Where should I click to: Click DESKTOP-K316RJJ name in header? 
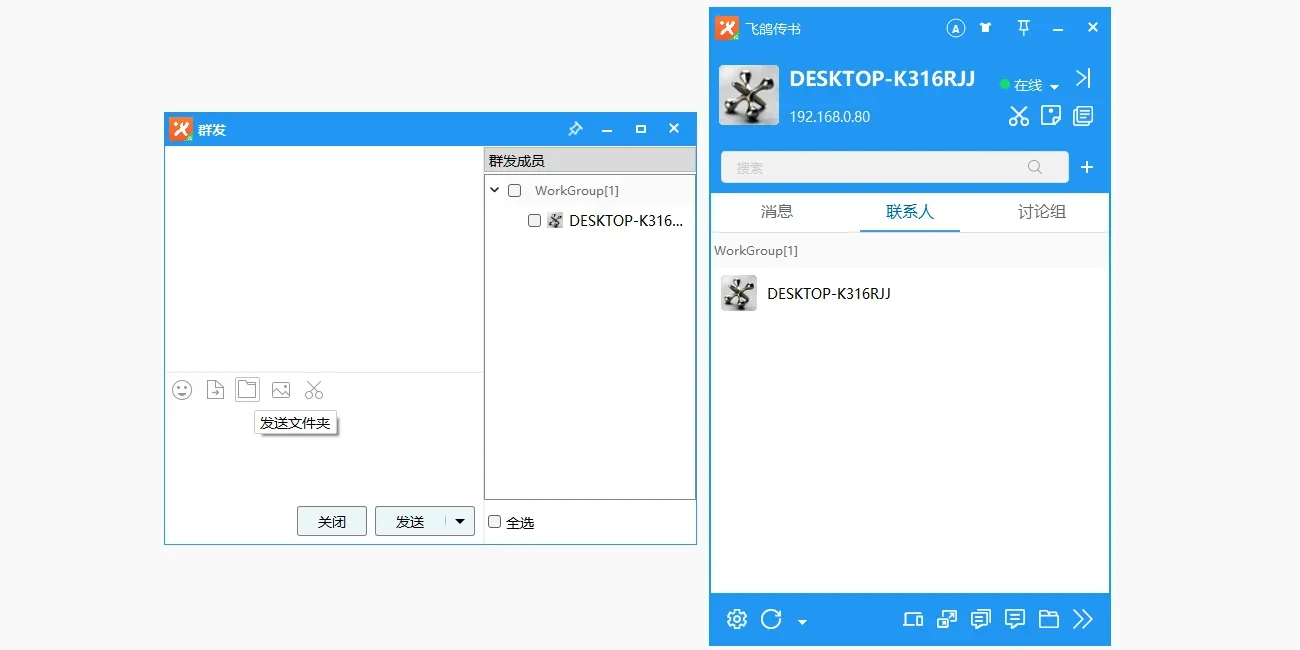click(882, 79)
